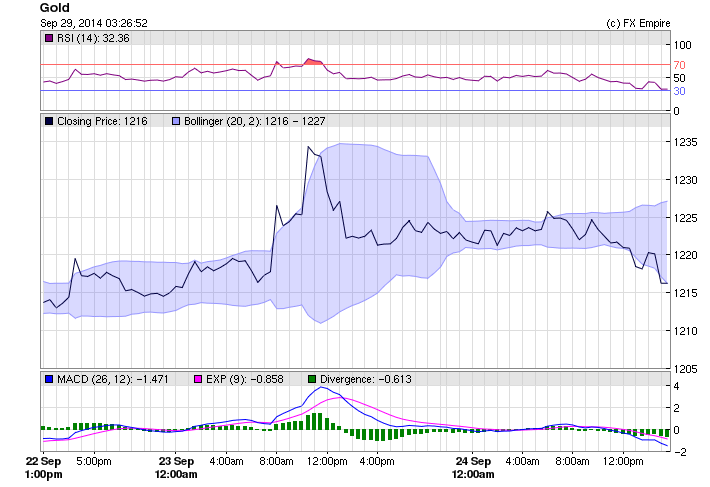Click the '4:00pm' time axis label

click(377, 462)
